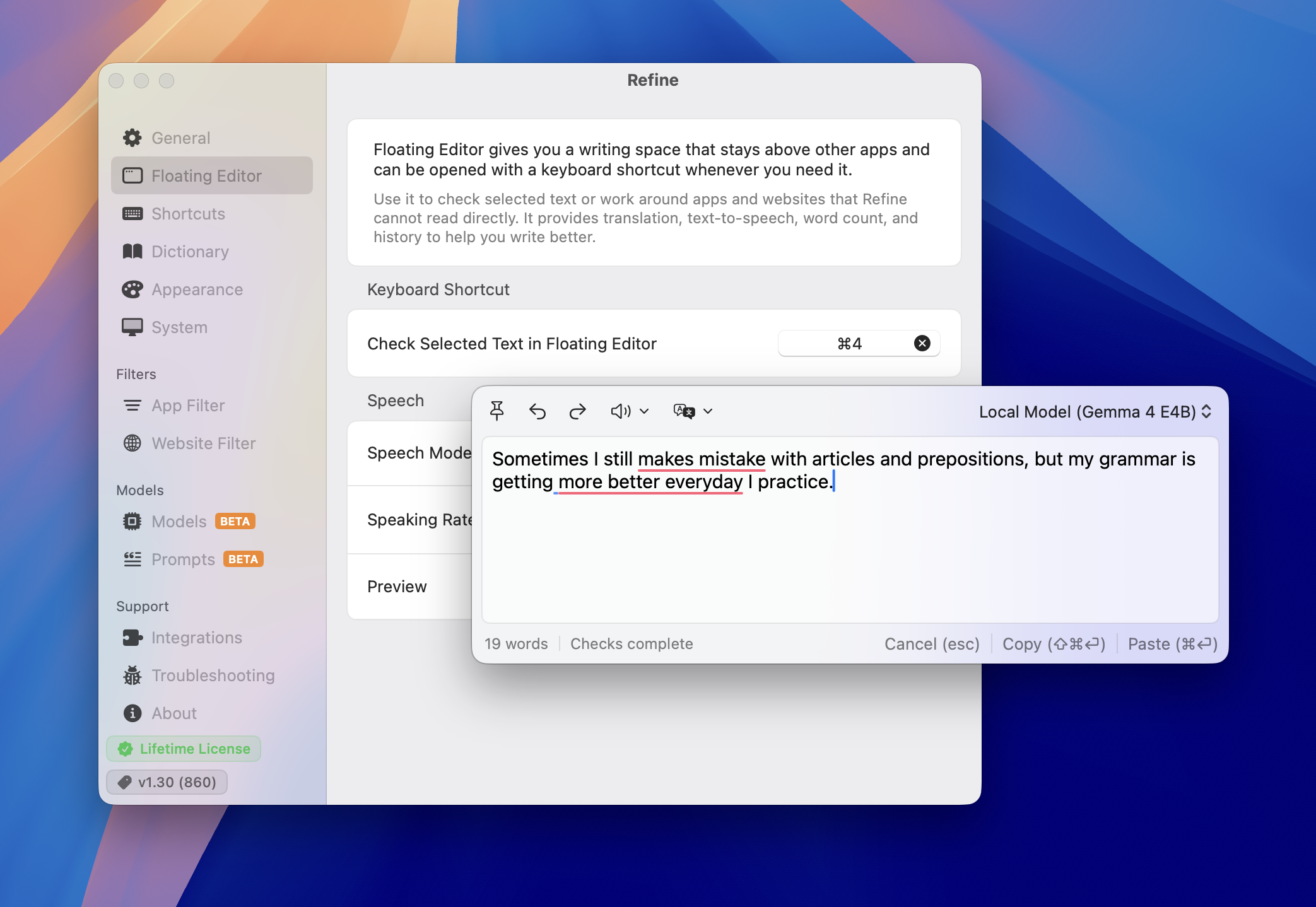
Task: Open Troubleshooting via bug icon
Action: coord(132,676)
